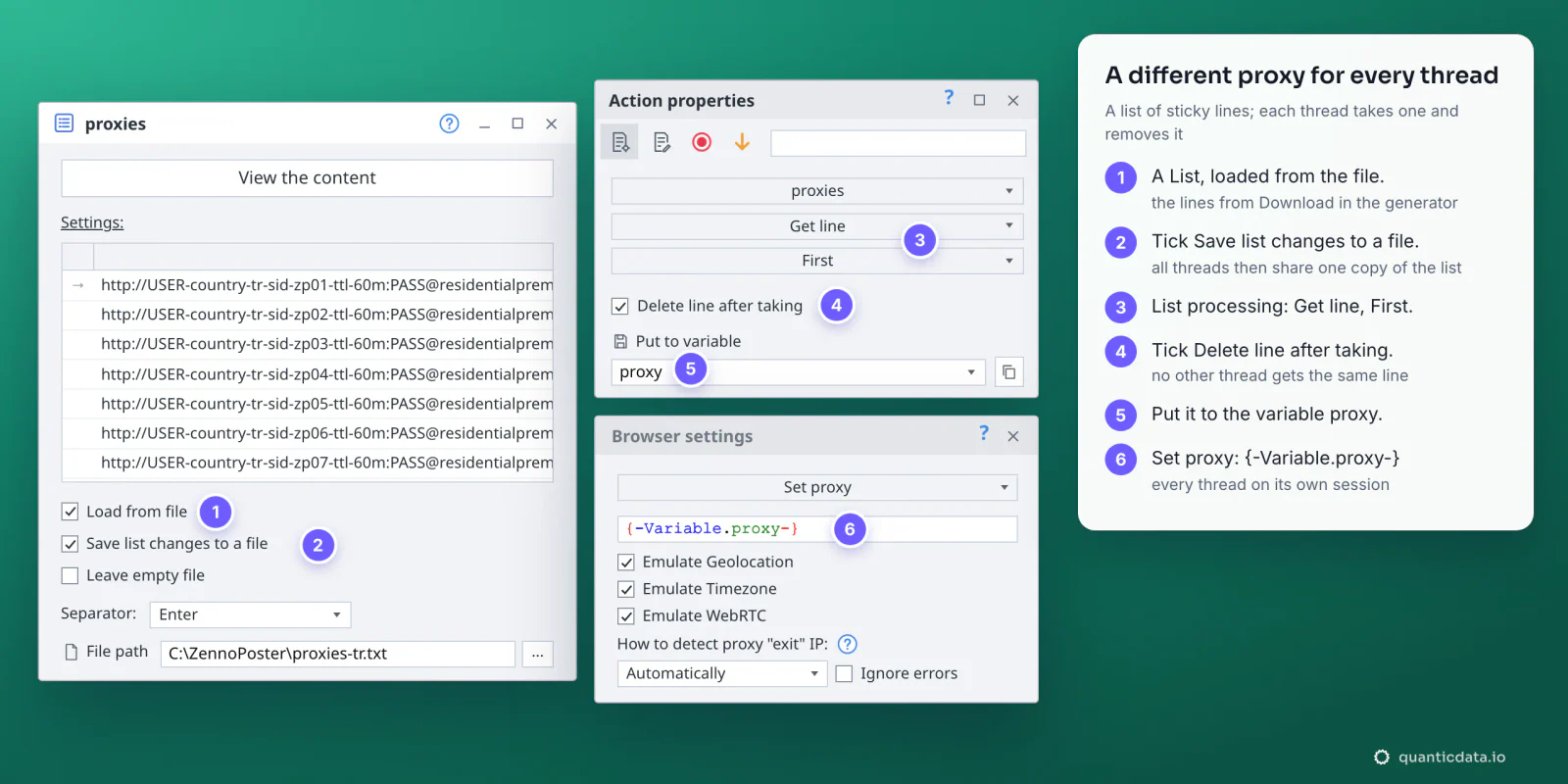Select the zp05 proxy line in the list

coord(308,404)
